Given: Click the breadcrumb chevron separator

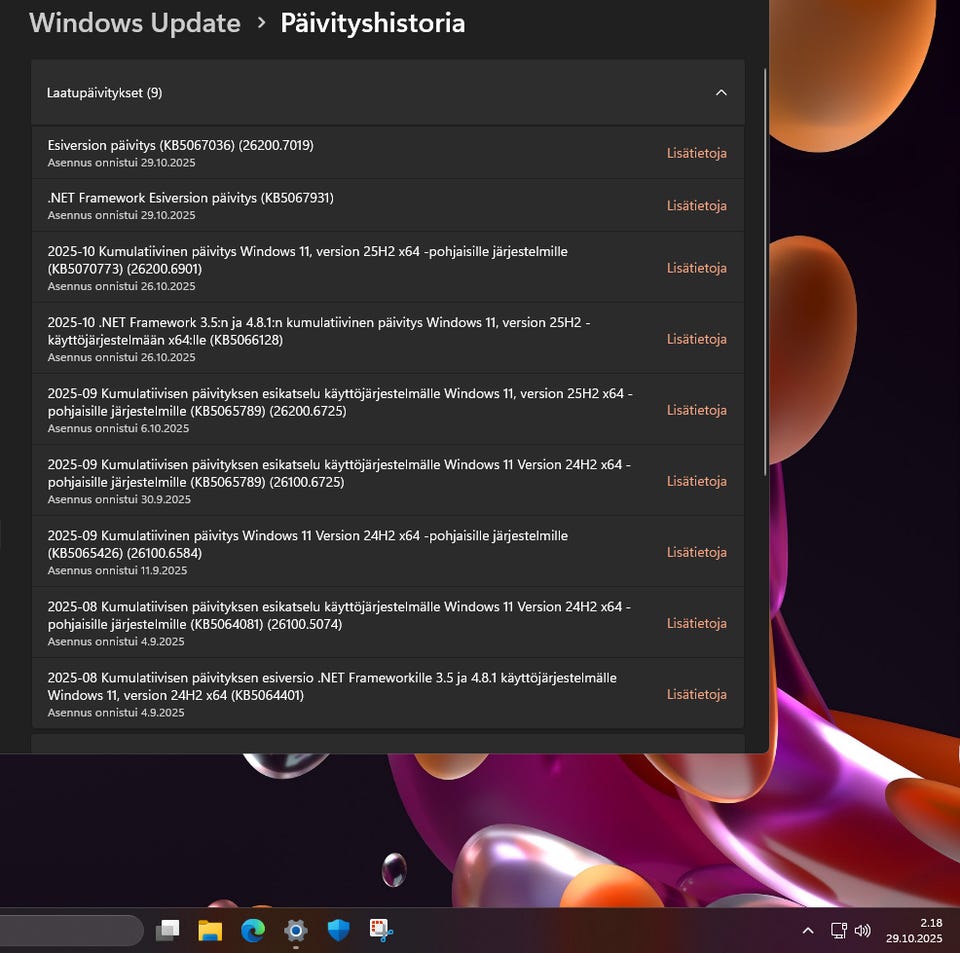Looking at the screenshot, I should [261, 23].
